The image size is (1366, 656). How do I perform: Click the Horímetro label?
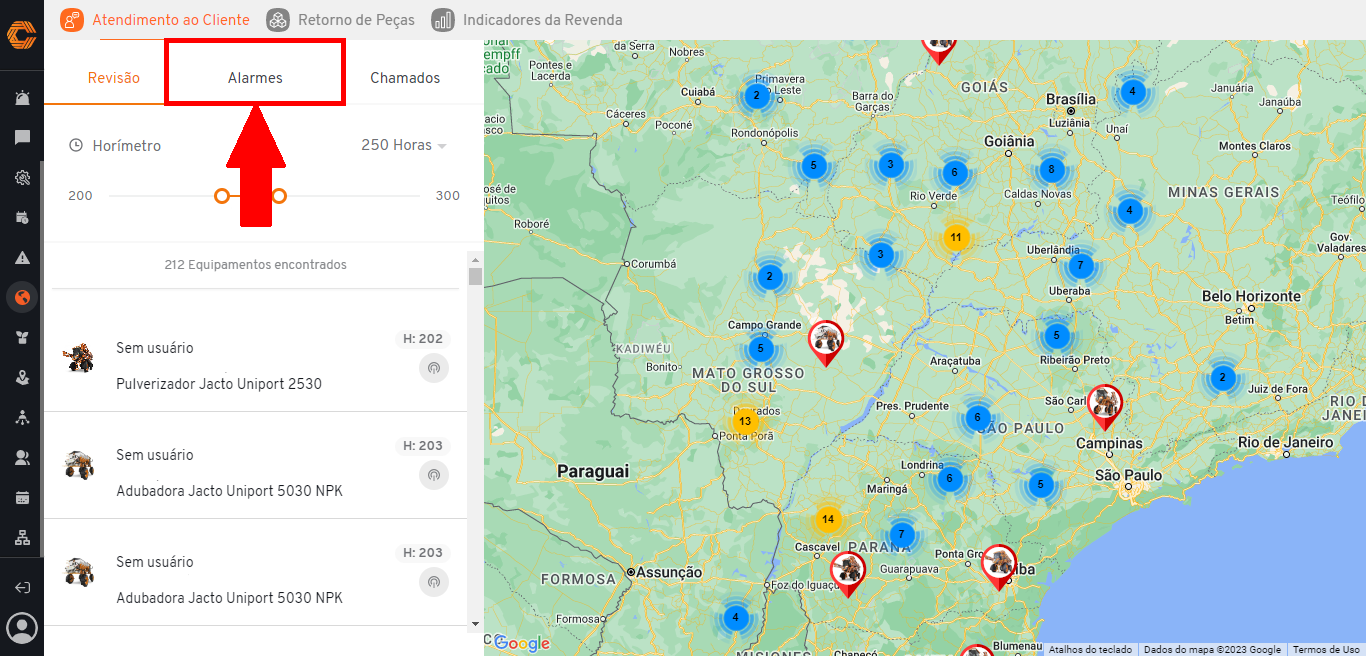tap(127, 146)
